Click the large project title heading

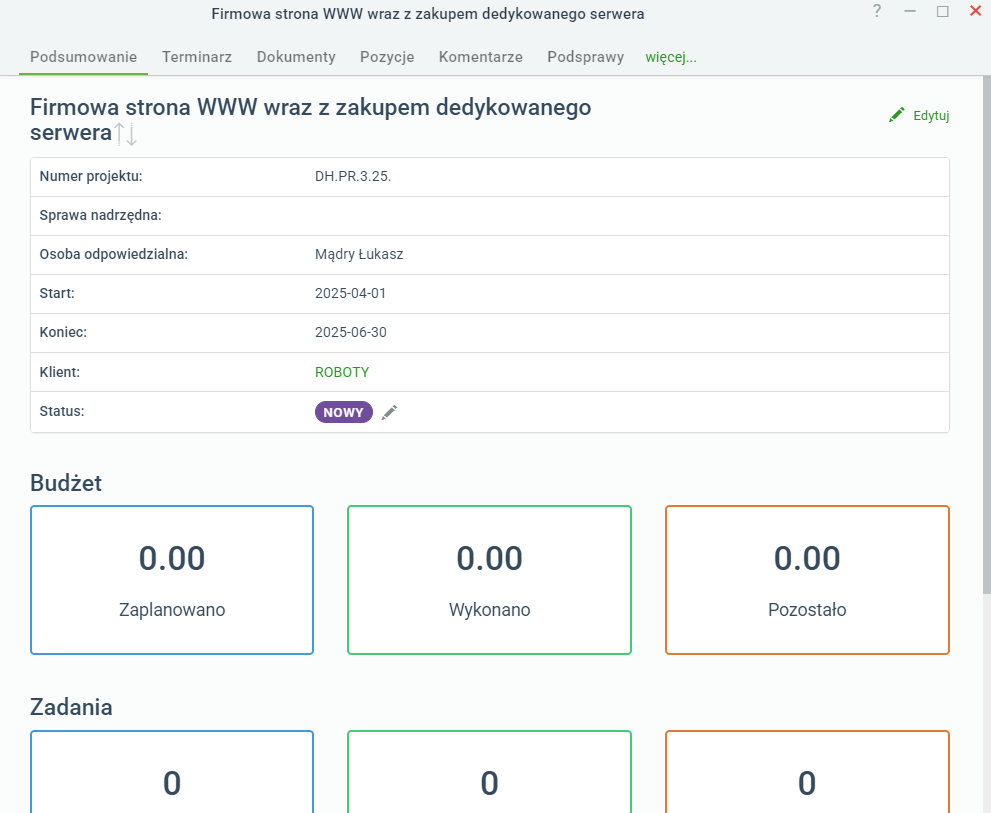(x=310, y=120)
